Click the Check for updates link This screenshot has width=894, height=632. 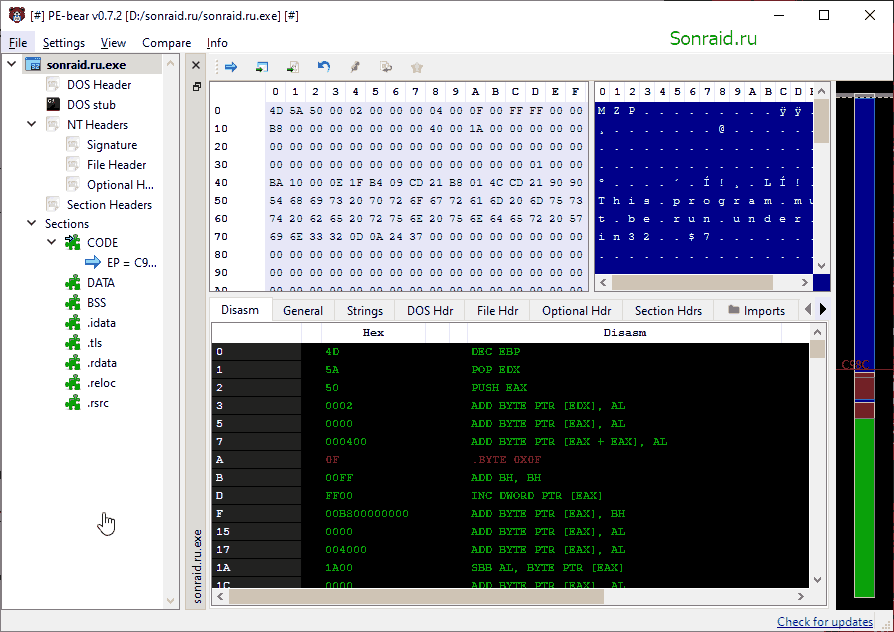click(825, 621)
